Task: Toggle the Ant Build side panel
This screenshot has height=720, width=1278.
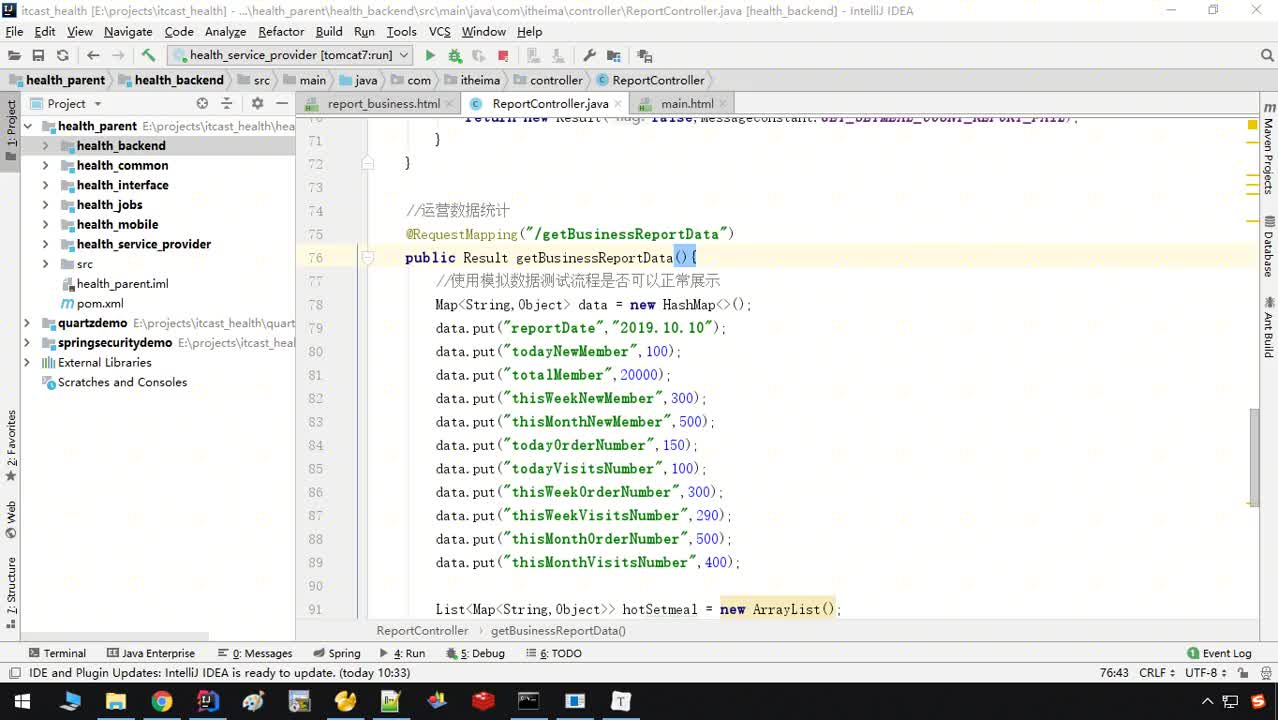Action: pyautogui.click(x=1268, y=328)
